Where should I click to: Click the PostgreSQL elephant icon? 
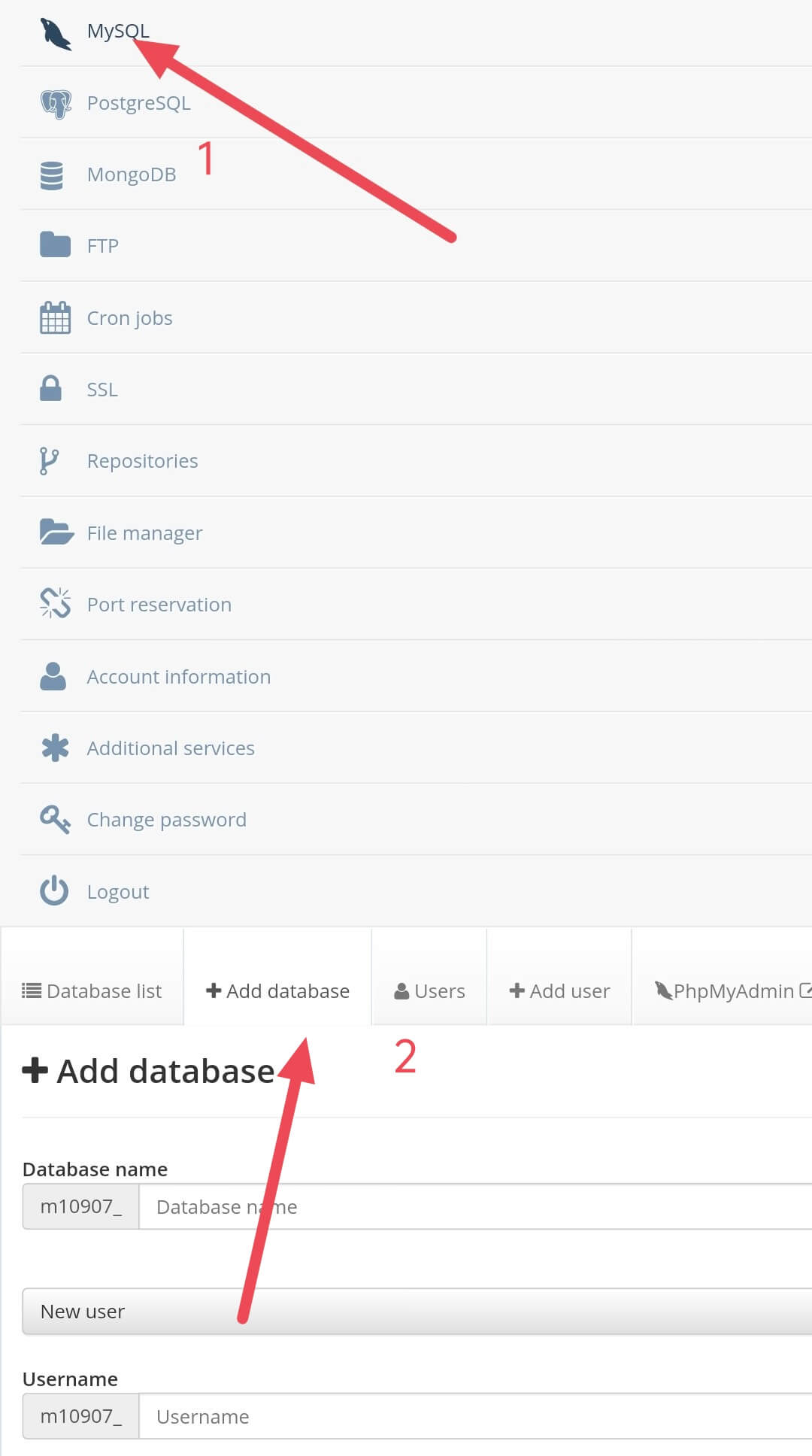tap(55, 104)
